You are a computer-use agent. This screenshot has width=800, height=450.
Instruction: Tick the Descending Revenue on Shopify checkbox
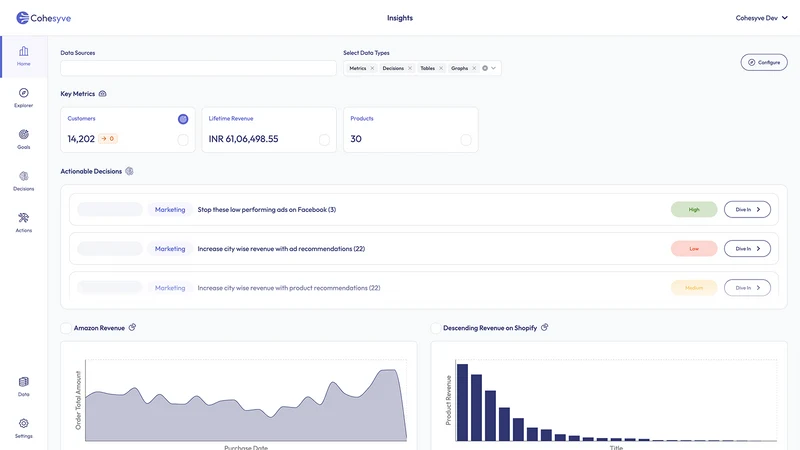pyautogui.click(x=435, y=328)
